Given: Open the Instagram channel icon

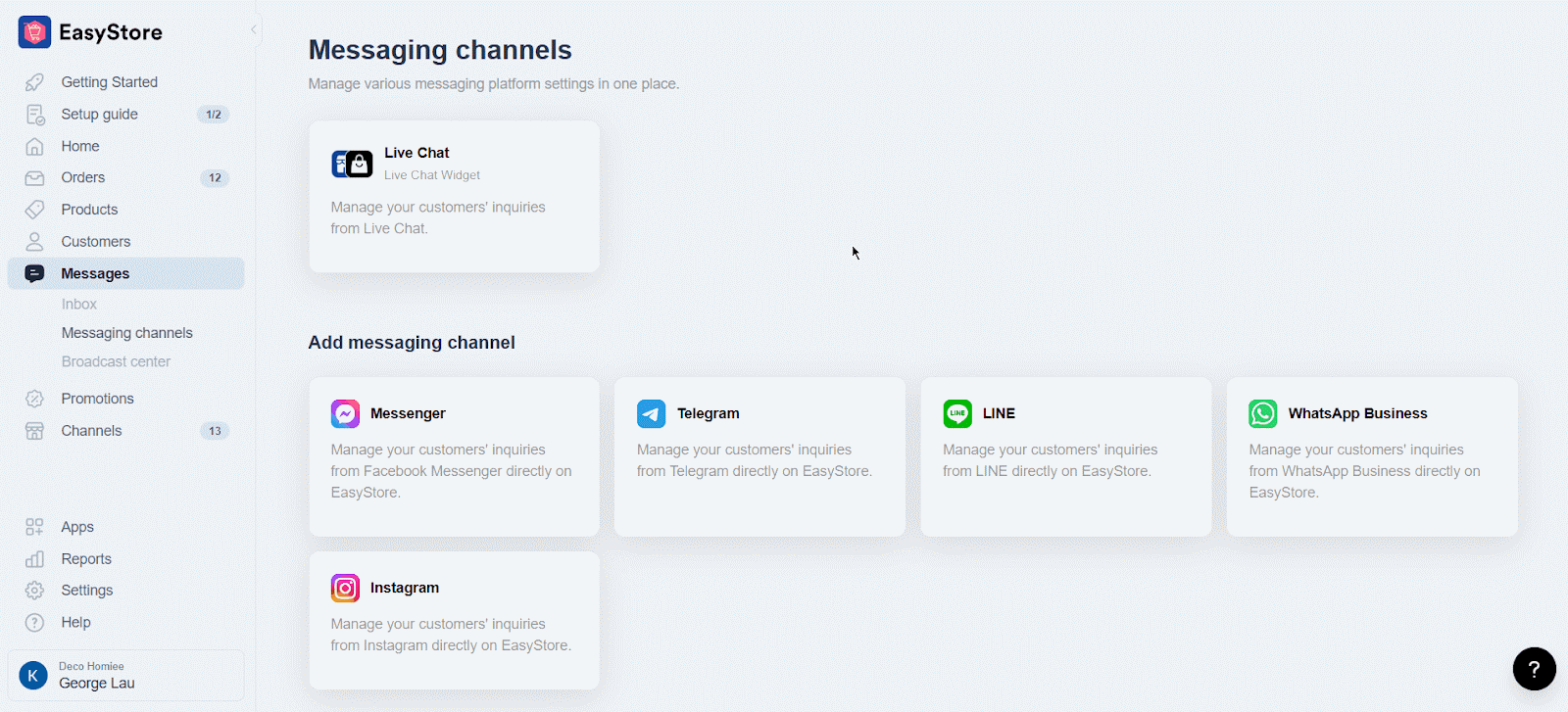Looking at the screenshot, I should pos(345,589).
